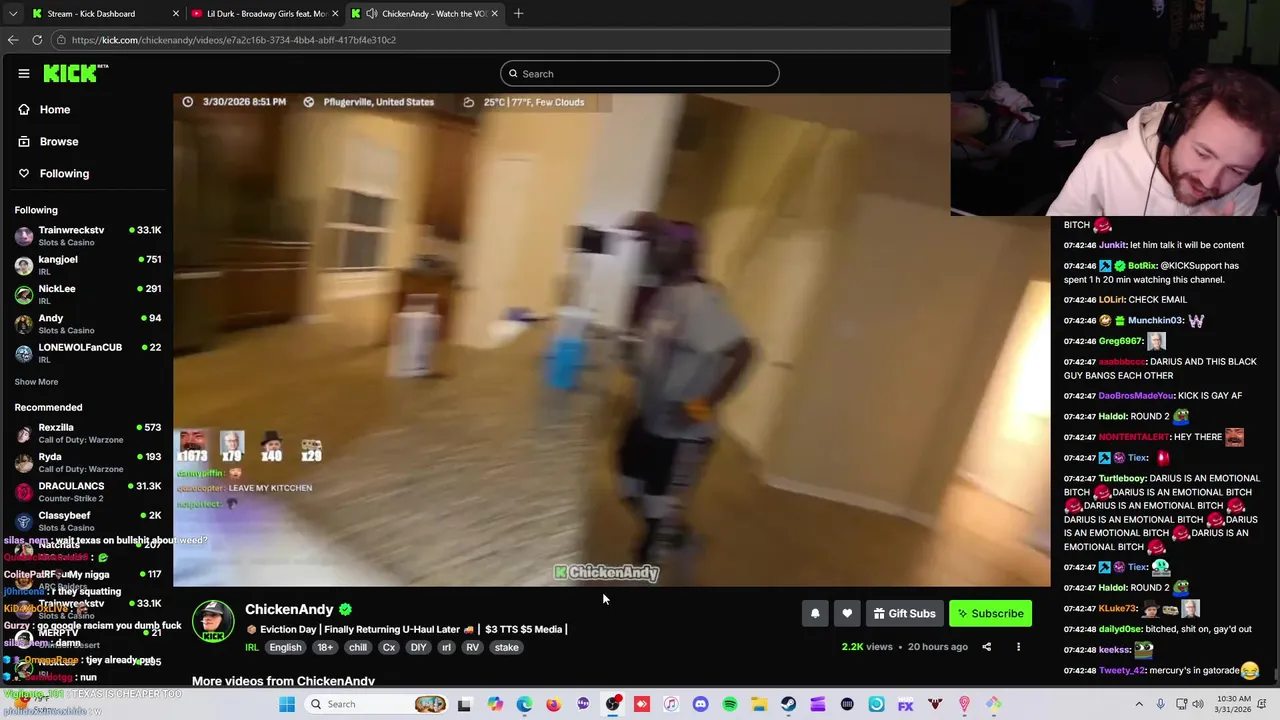Click the Windows taskbar Search box
The height and width of the screenshot is (720, 1280).
pos(377,704)
